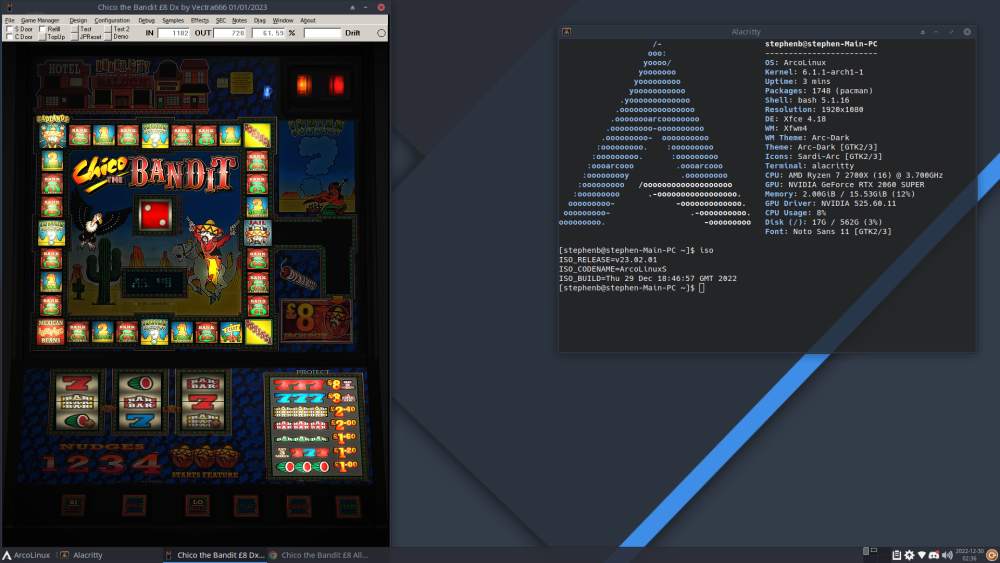Open the Samples menu
Screen dimensions: 1000x563
tap(173, 20)
